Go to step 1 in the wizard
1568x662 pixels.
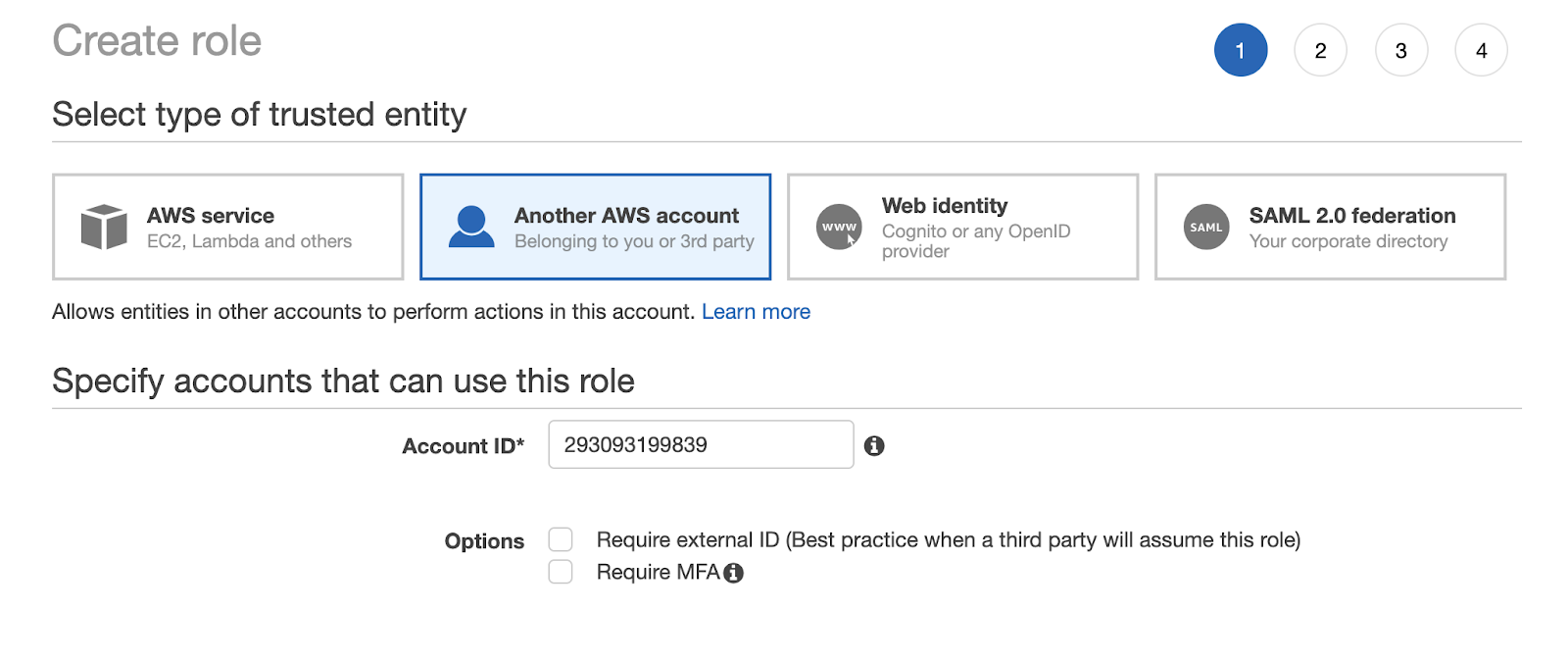(1241, 50)
